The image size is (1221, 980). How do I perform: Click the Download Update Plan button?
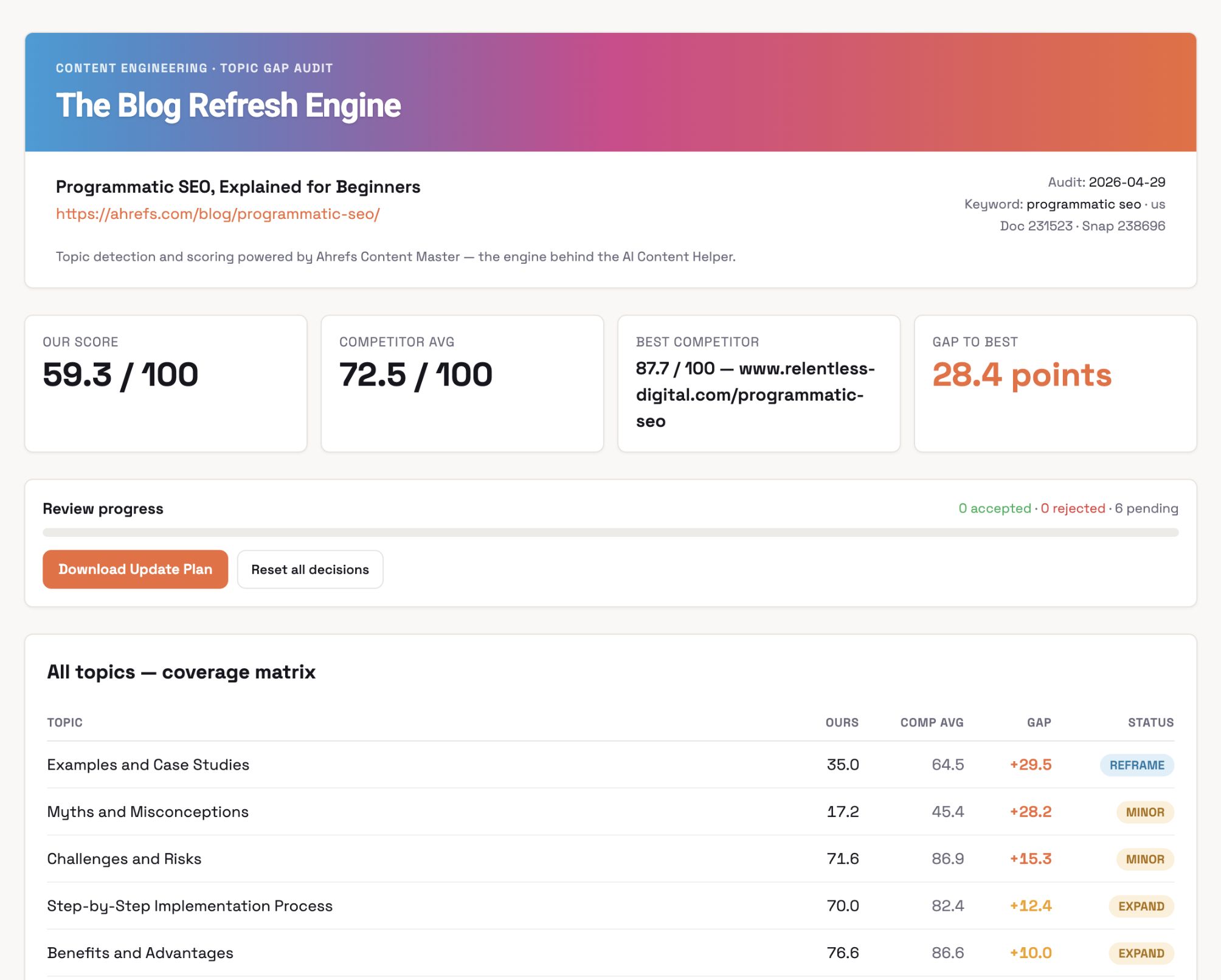click(135, 569)
